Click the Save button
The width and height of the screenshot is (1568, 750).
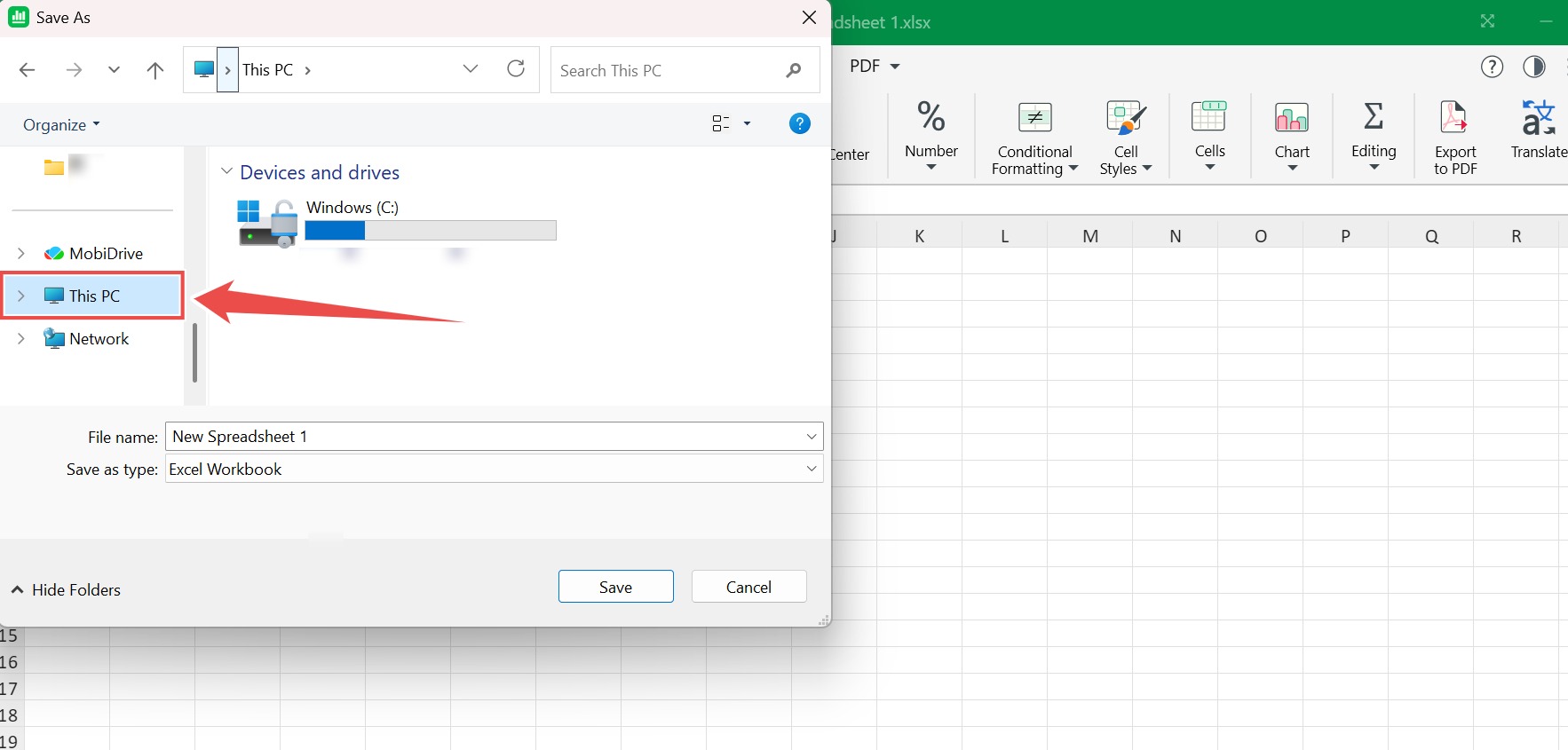click(x=616, y=587)
